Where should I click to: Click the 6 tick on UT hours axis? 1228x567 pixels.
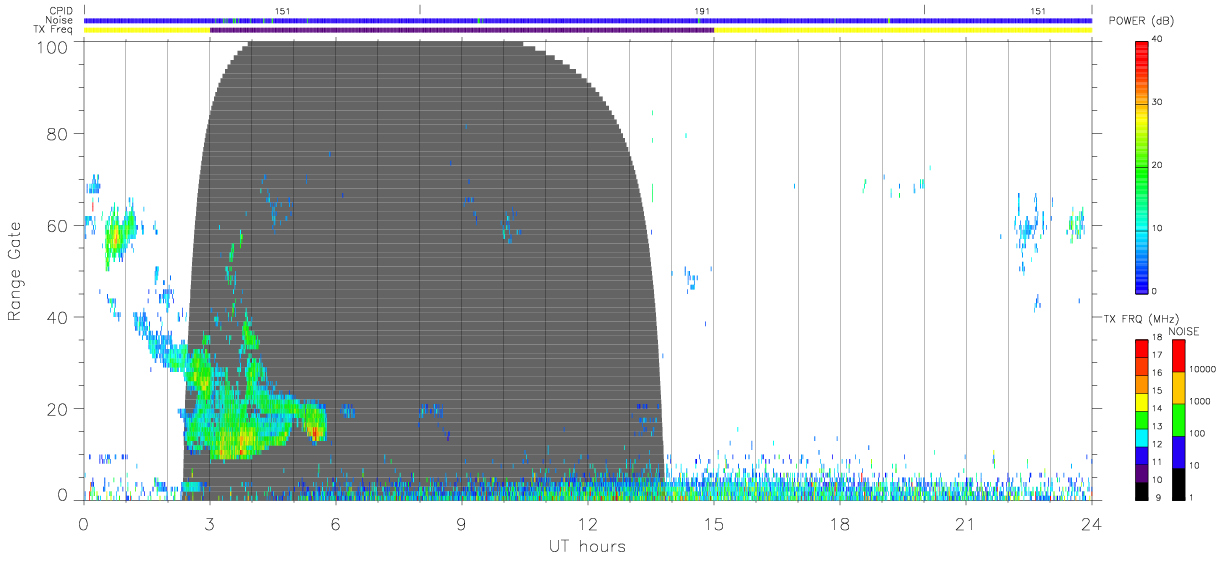[x=336, y=523]
